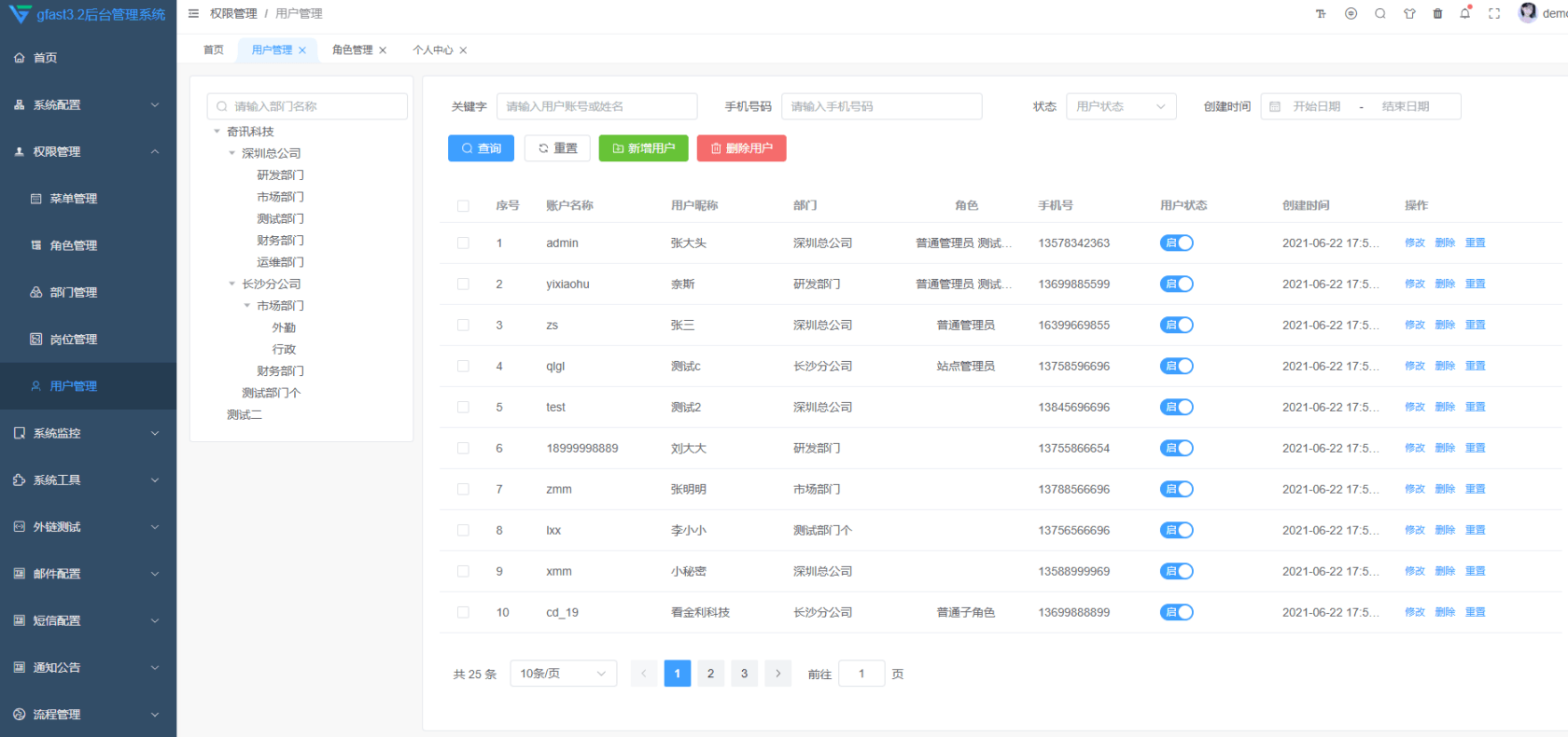
Task: Collapse the 深圳总公司 tree node
Action: click(232, 153)
